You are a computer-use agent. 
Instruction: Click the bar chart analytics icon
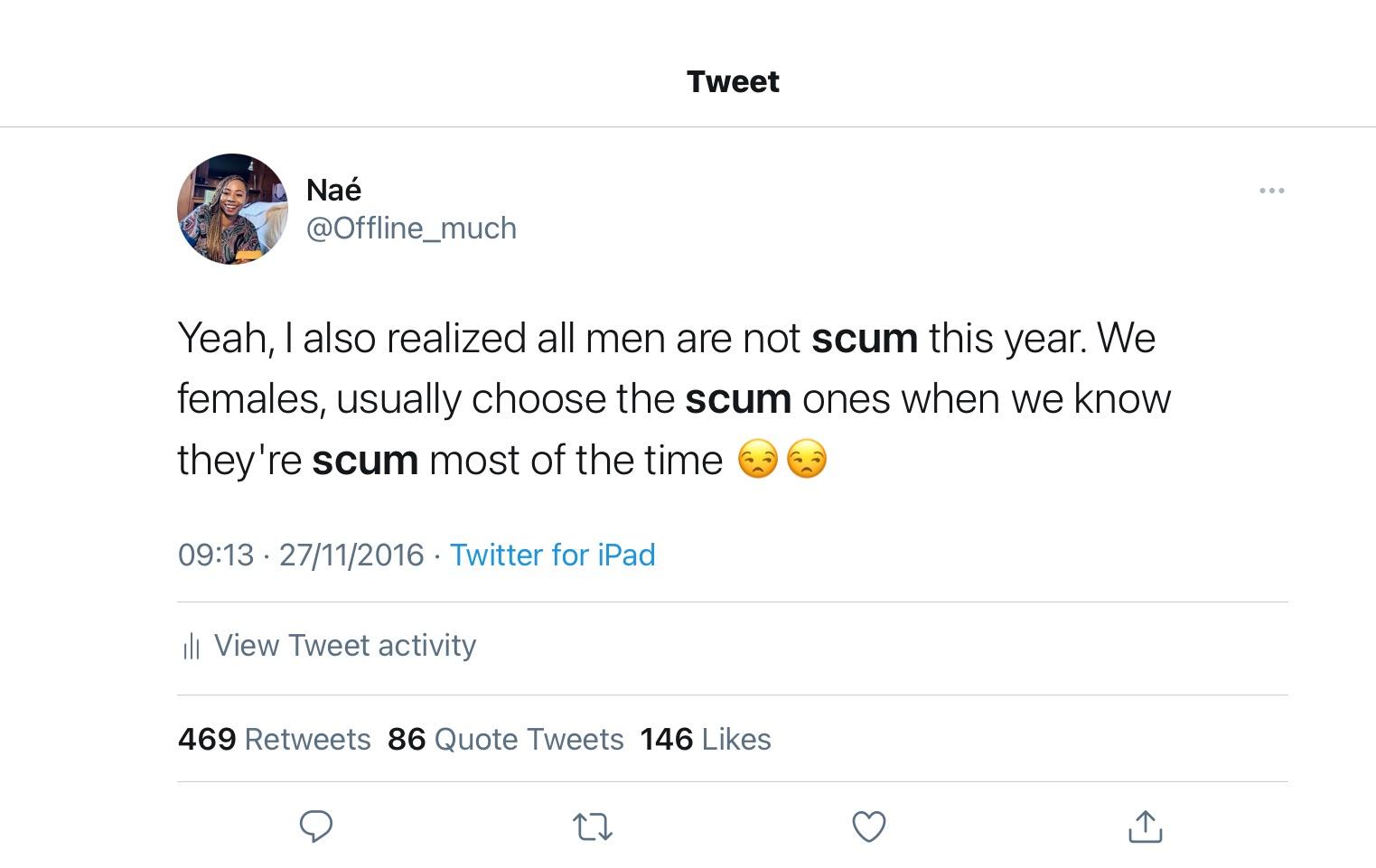192,646
